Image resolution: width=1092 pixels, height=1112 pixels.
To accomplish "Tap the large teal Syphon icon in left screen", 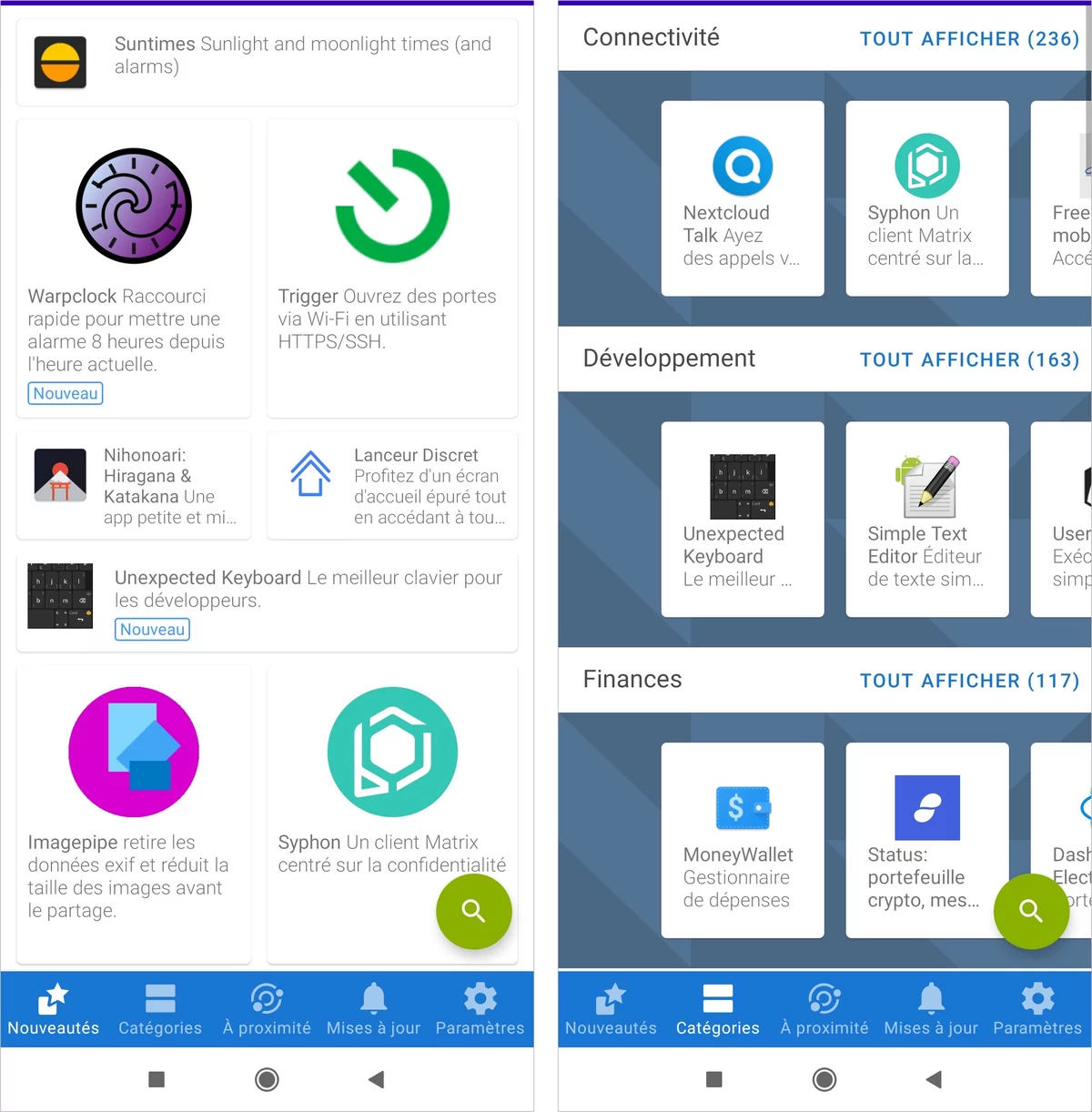I will pyautogui.click(x=392, y=752).
